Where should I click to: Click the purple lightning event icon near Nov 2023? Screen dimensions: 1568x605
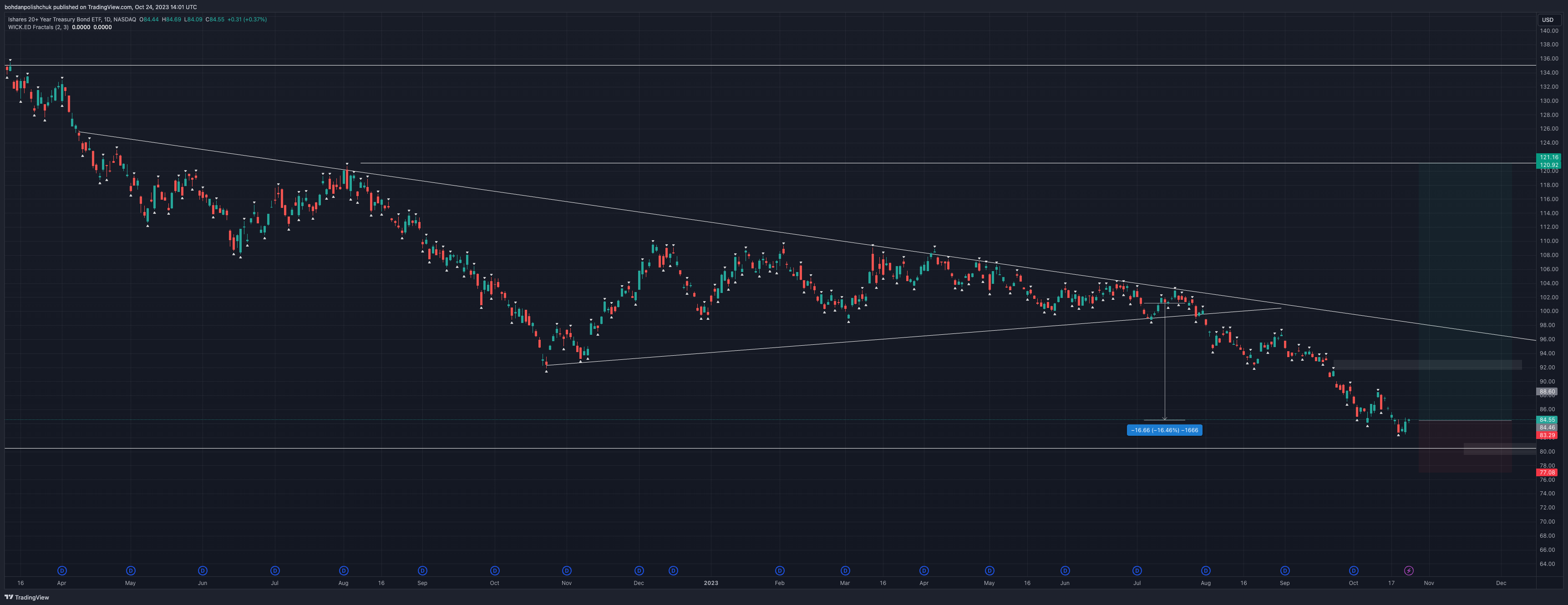point(1409,570)
